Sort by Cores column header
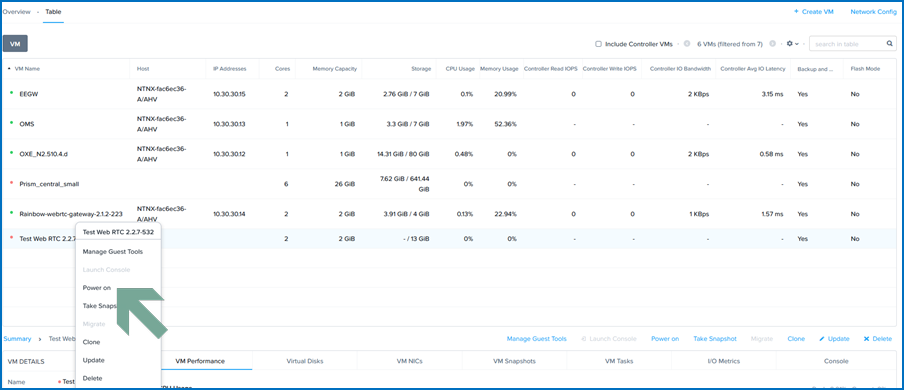 (282, 69)
